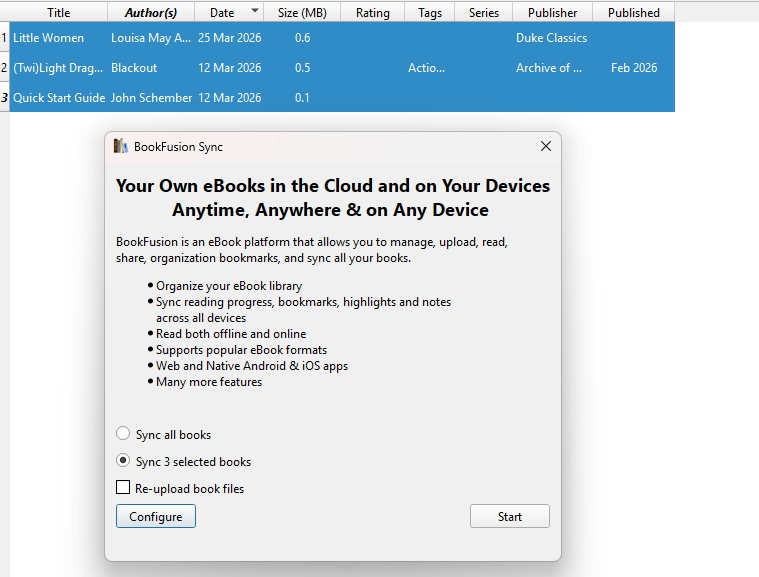
Task: Sort library by Published column
Action: pyautogui.click(x=634, y=13)
